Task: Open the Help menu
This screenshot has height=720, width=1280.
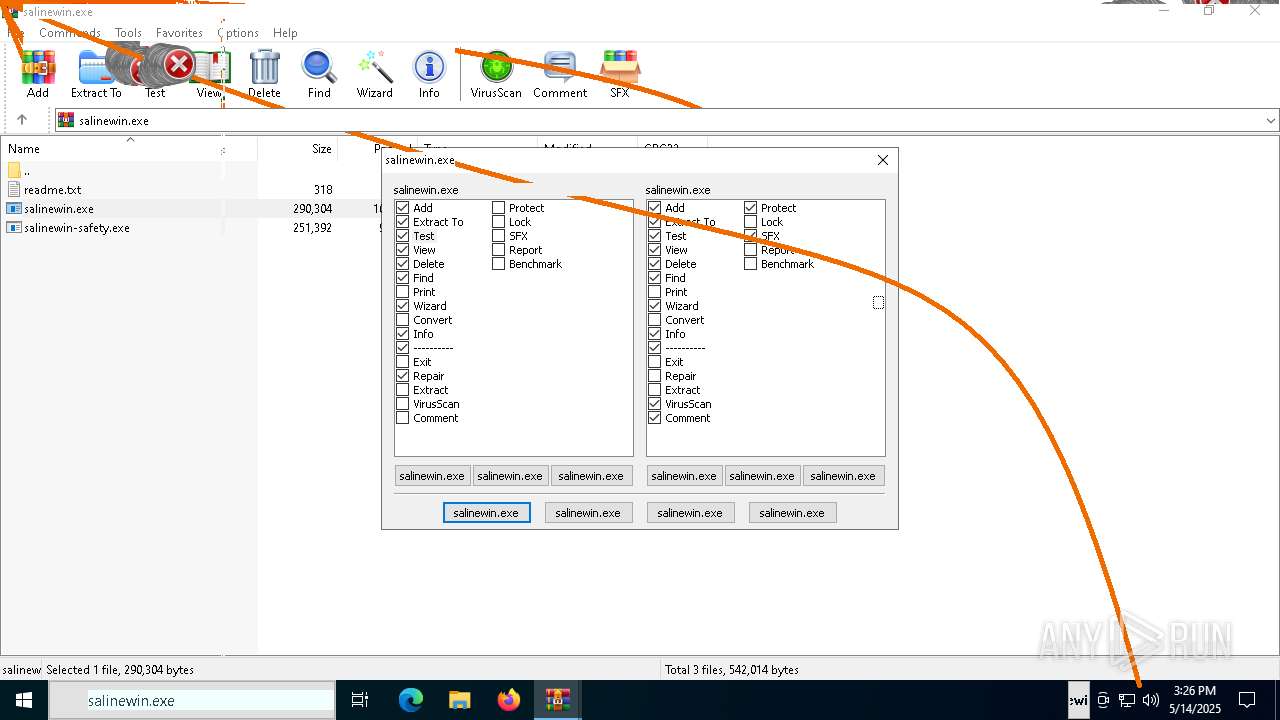Action: tap(285, 33)
